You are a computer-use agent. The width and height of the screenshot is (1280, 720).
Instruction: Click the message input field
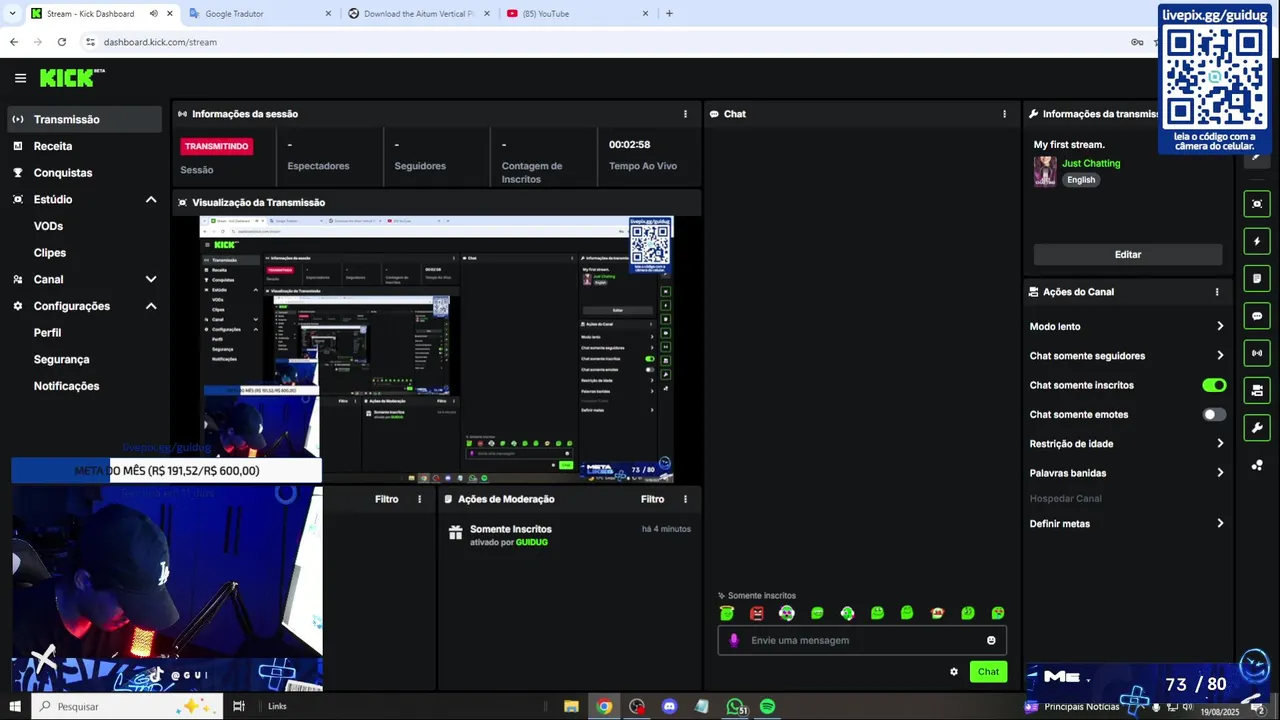point(862,640)
